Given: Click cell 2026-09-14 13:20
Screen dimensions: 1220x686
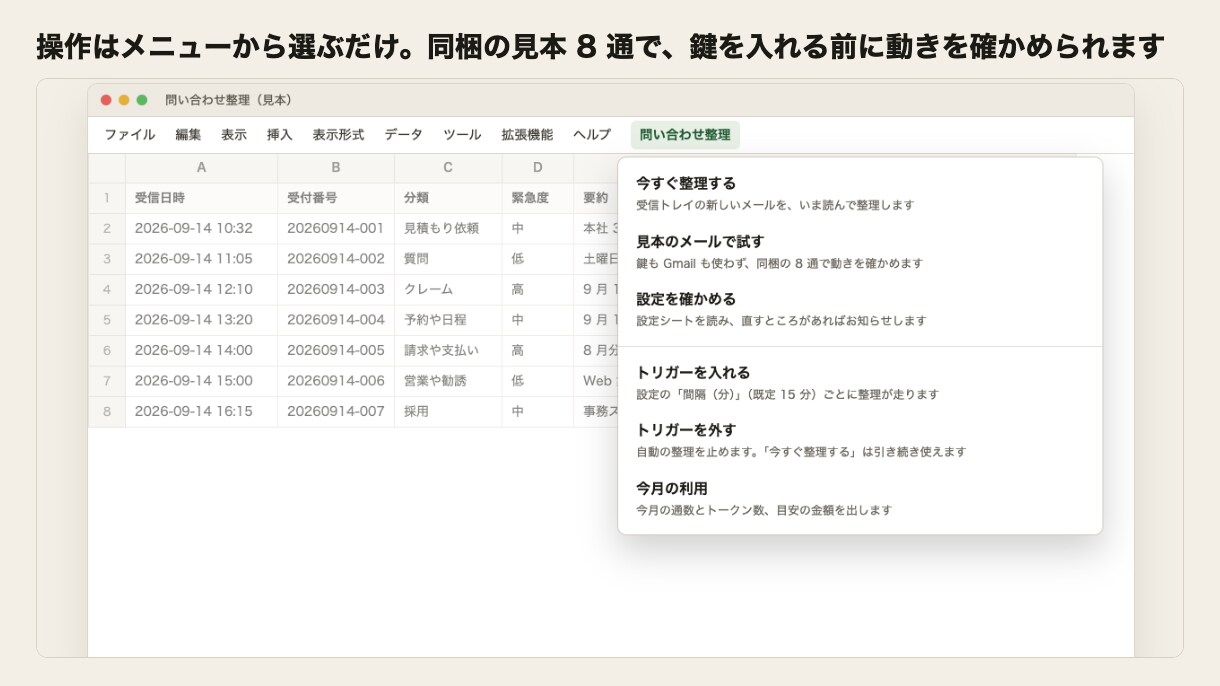Looking at the screenshot, I should [x=201, y=320].
